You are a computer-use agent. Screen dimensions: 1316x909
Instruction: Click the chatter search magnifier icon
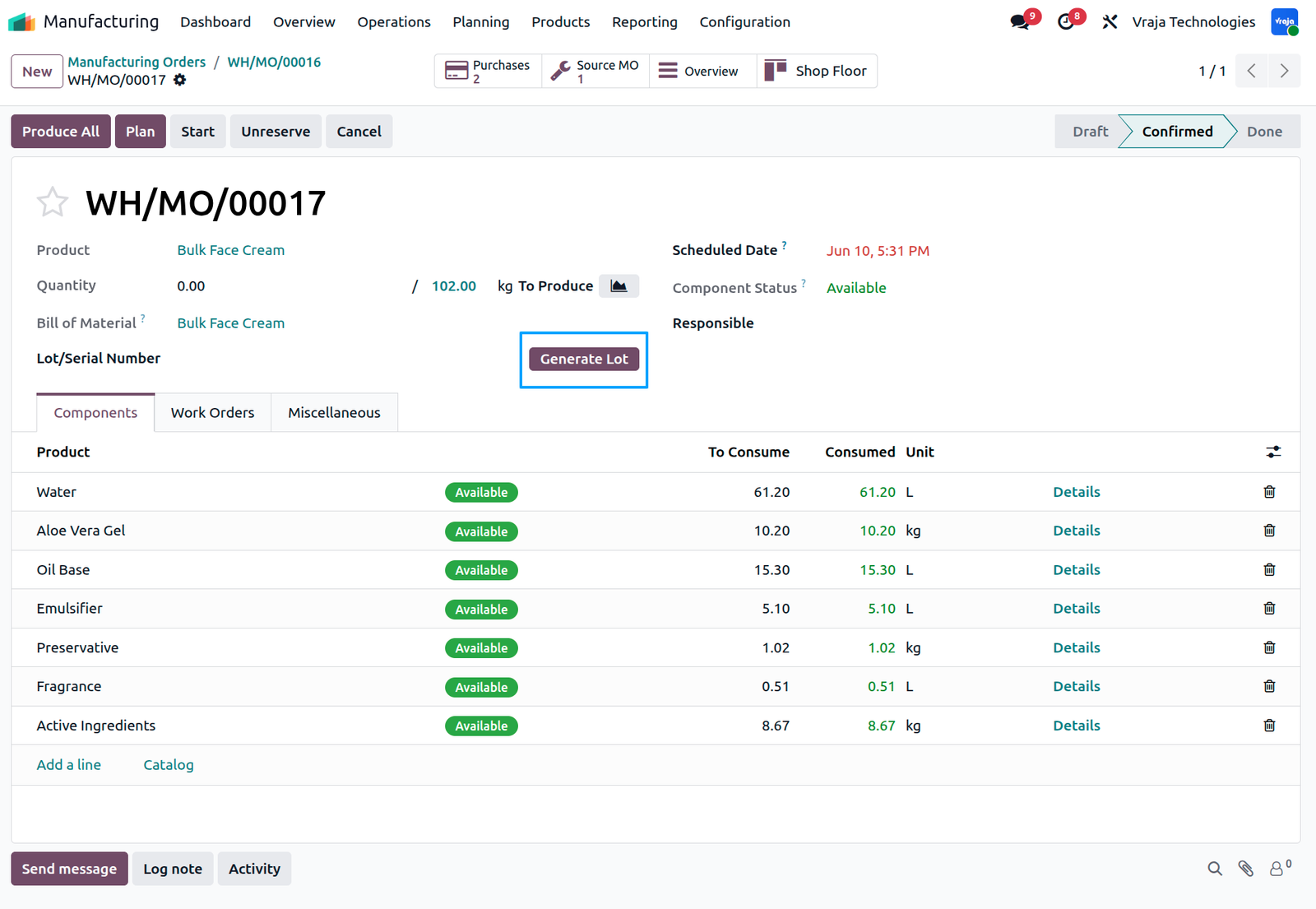[1215, 869]
